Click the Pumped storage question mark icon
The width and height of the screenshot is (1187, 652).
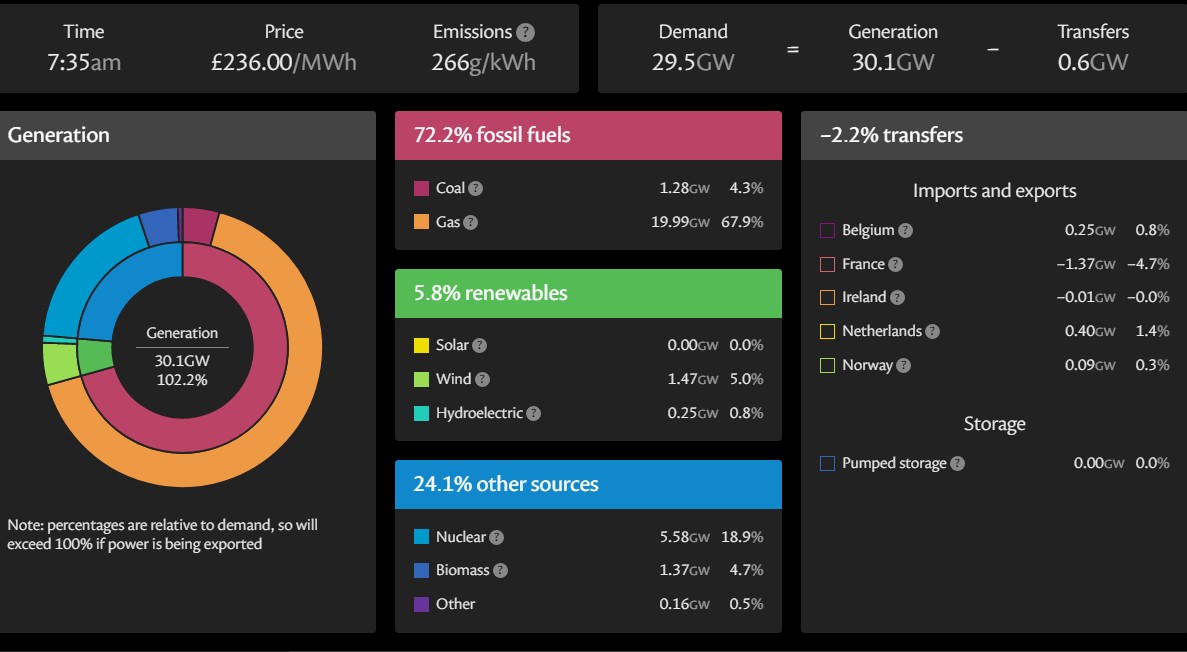pyautogui.click(x=958, y=463)
